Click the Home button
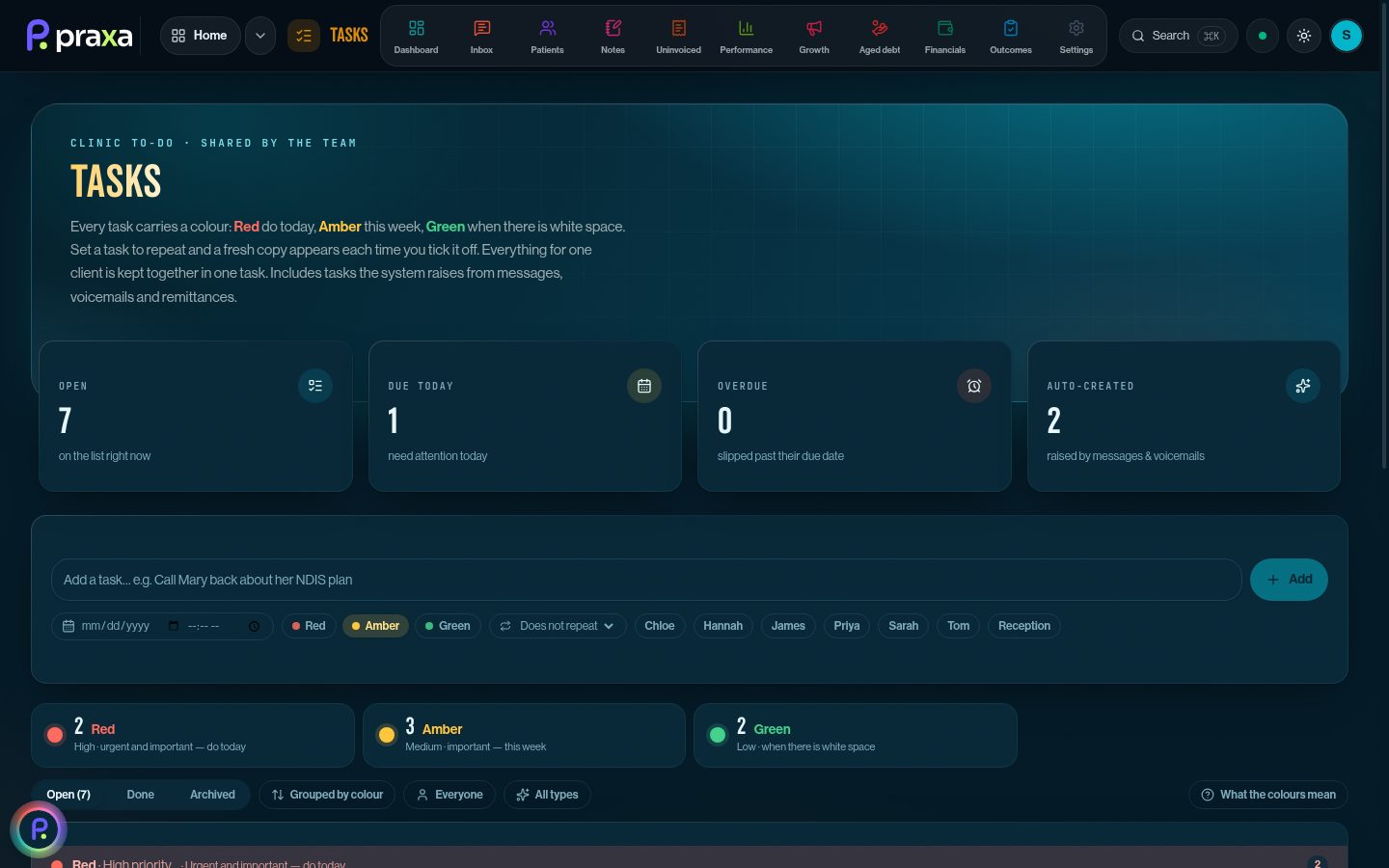This screenshot has height=868, width=1389. pos(200,36)
